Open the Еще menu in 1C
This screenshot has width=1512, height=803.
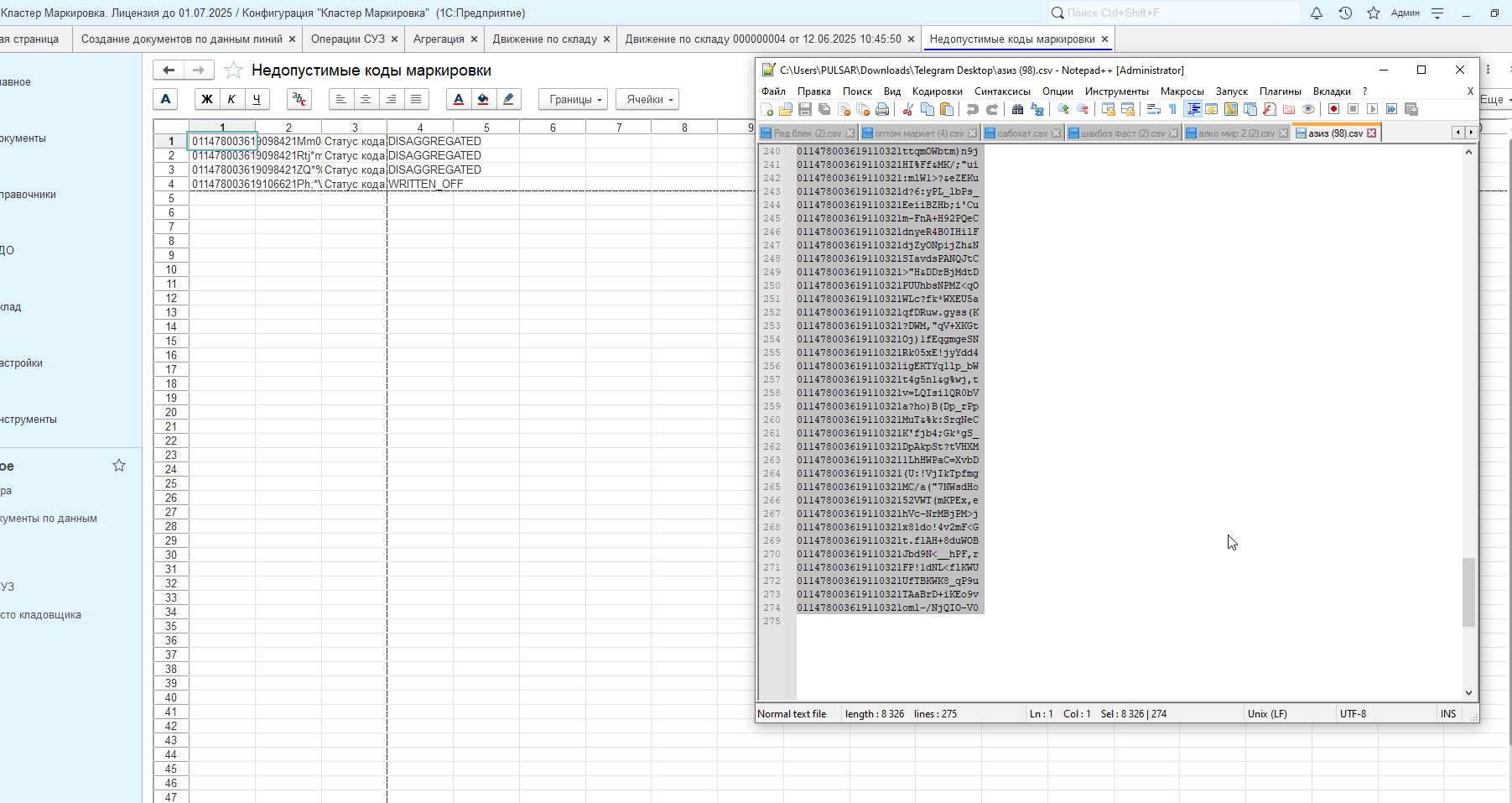click(1495, 99)
